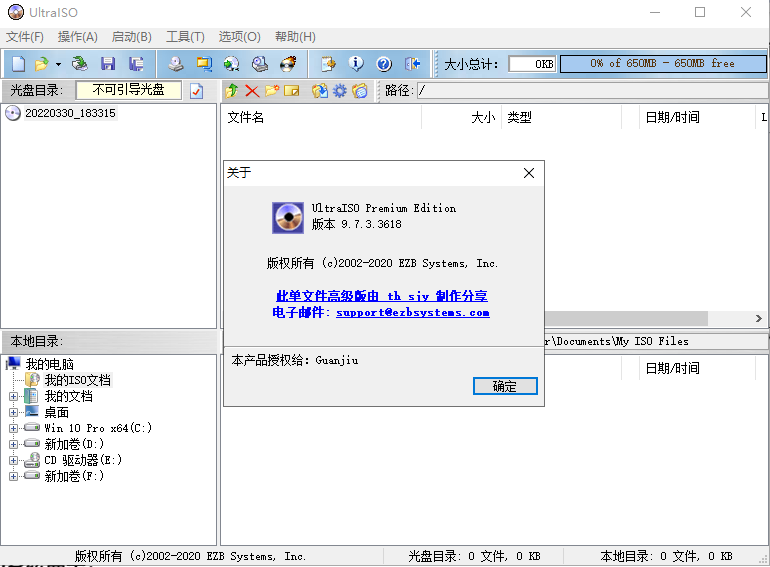Click the New file toolbar icon
770x567 pixels.
pyautogui.click(x=18, y=64)
